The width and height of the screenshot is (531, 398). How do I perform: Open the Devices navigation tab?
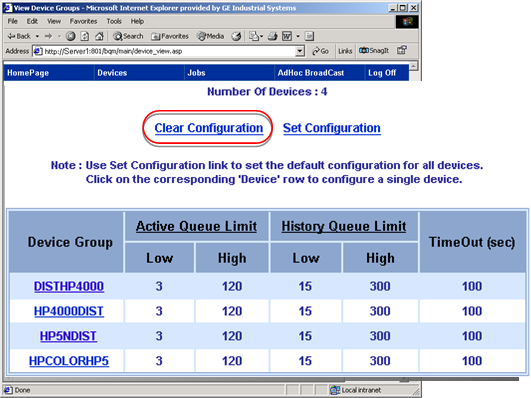click(x=112, y=73)
